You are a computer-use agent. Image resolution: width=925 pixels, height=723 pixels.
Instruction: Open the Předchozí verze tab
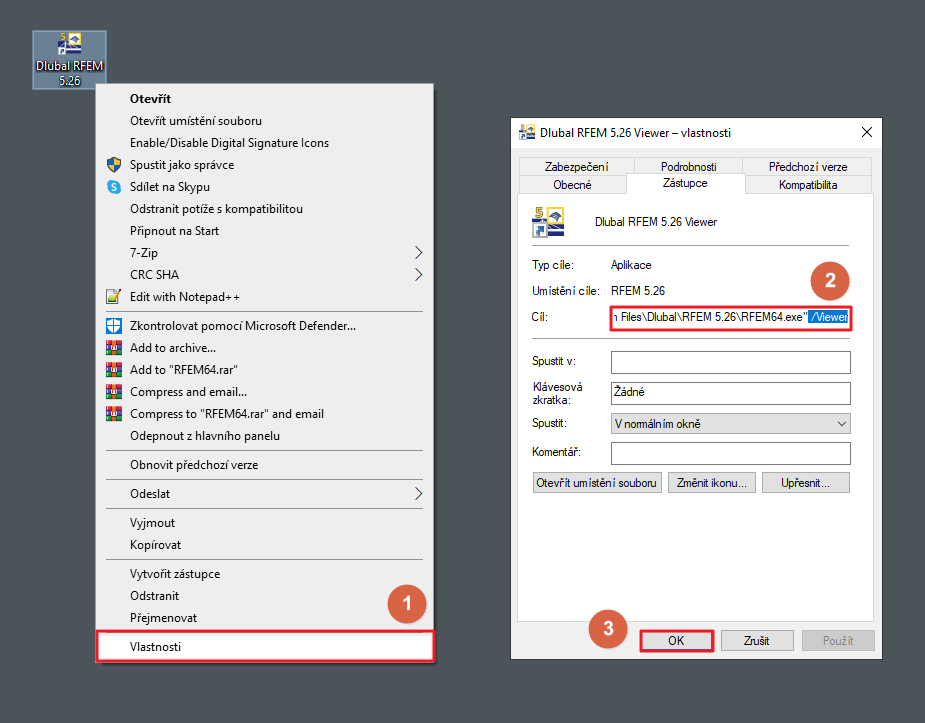[x=808, y=166]
